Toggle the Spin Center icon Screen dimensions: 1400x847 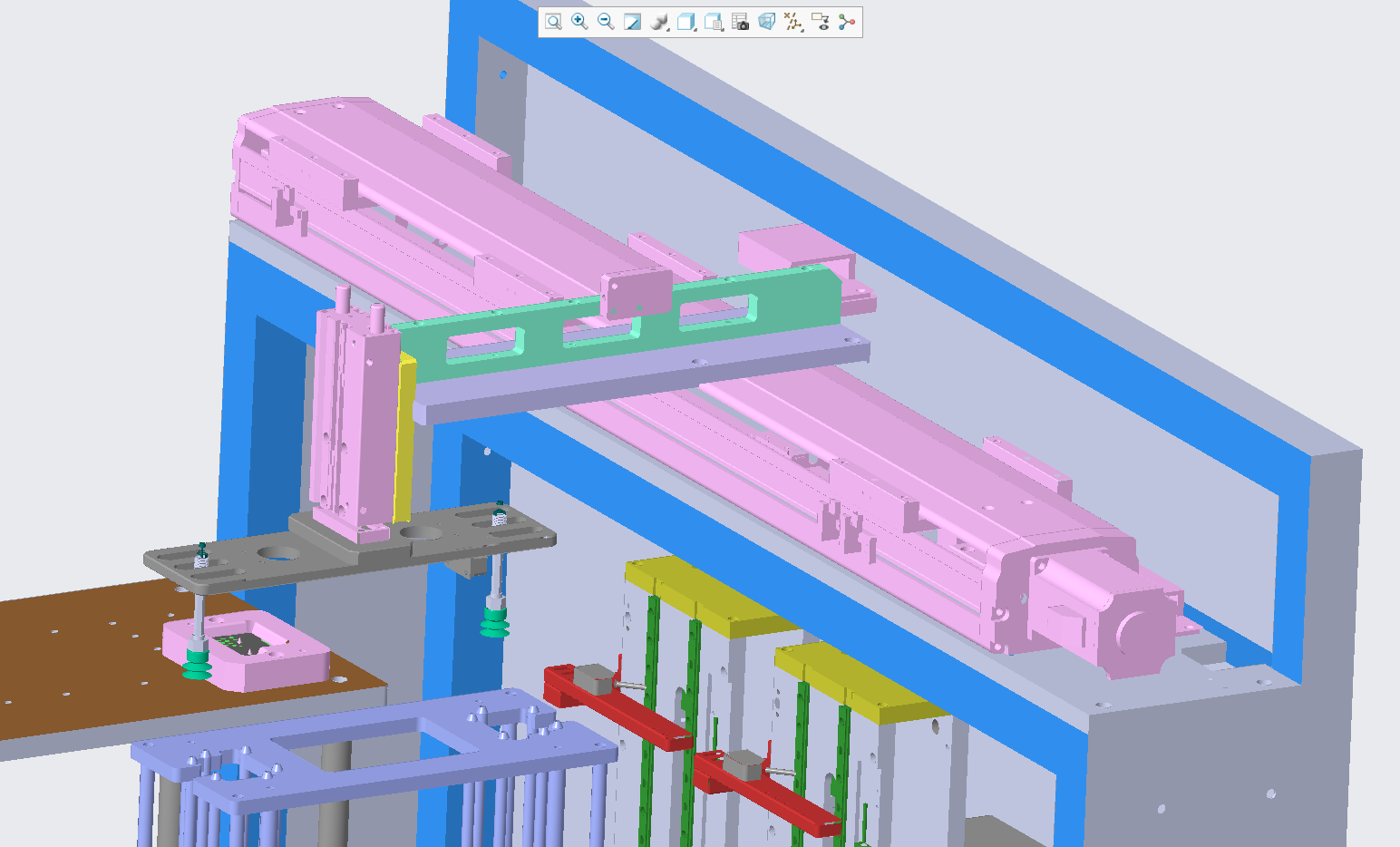coord(847,22)
